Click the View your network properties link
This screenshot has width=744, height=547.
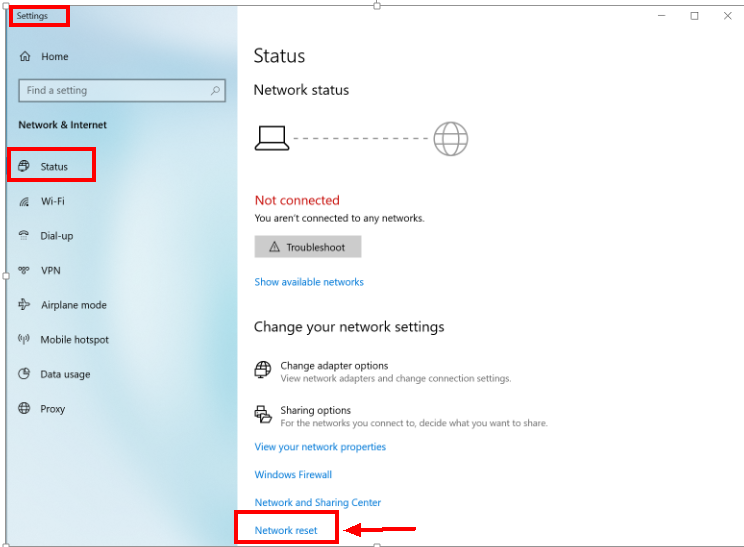pyautogui.click(x=320, y=447)
